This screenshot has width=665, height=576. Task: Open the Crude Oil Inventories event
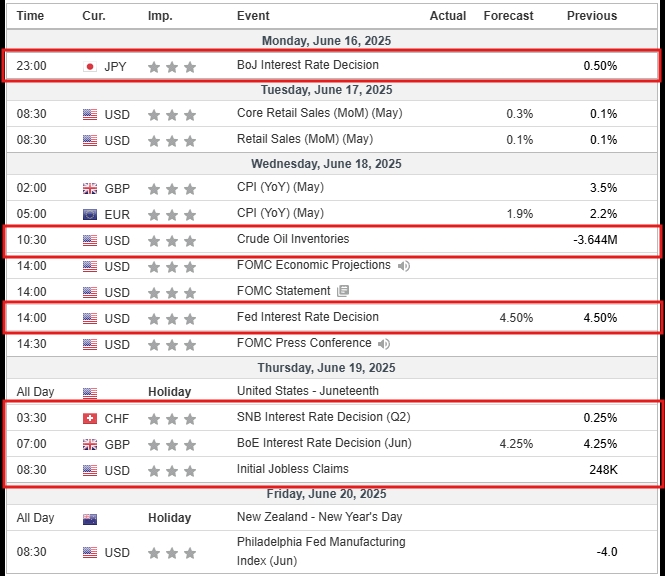[293, 239]
